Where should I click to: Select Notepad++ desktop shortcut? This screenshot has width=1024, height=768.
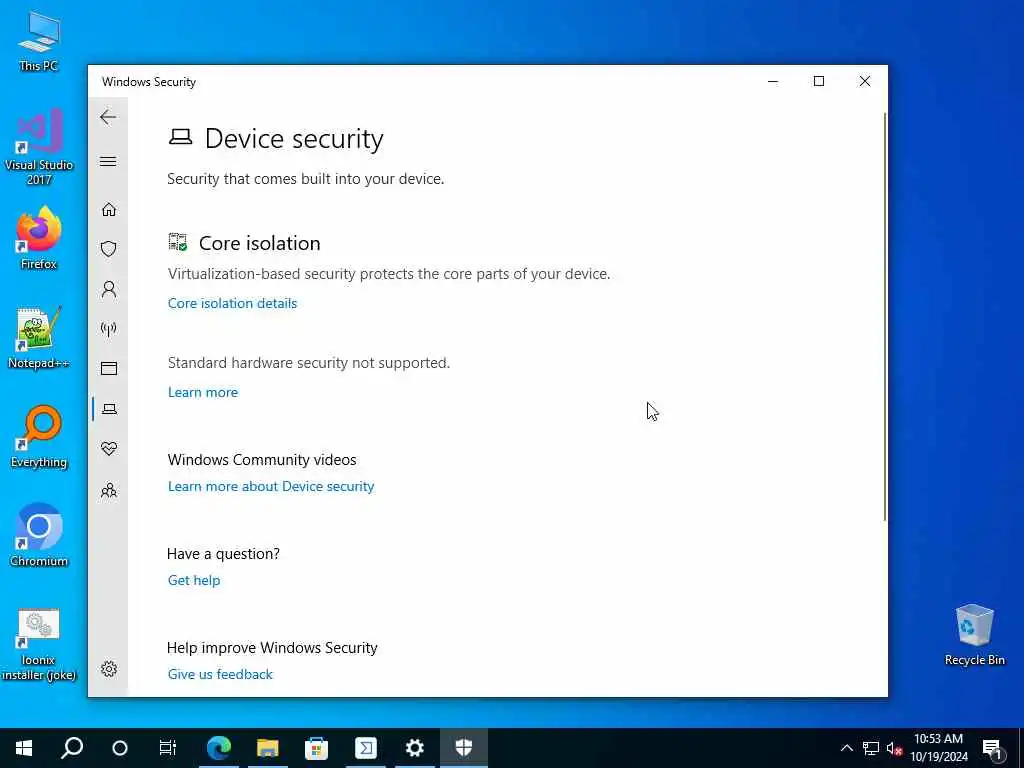39,338
